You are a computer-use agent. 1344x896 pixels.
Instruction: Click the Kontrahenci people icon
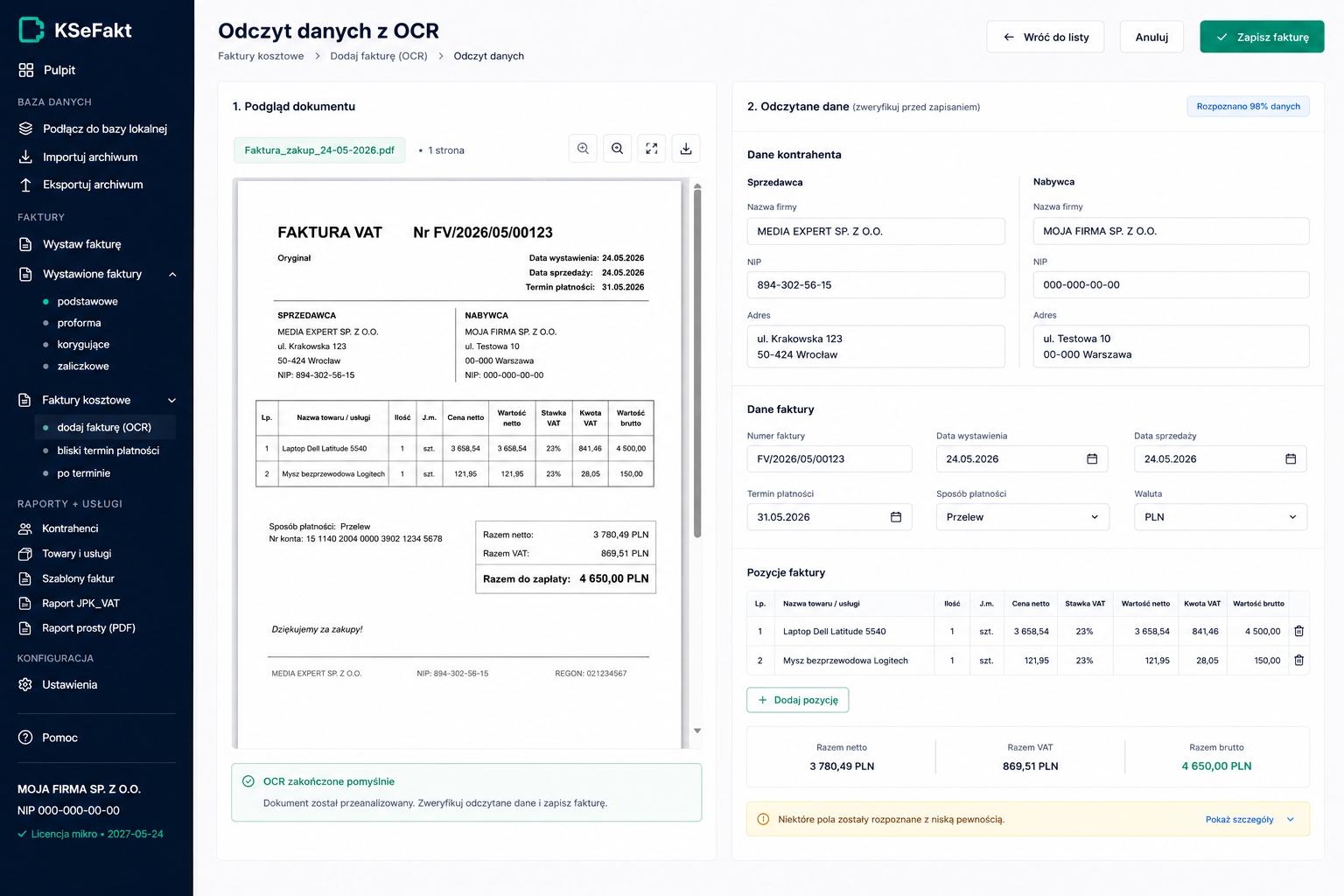[x=25, y=528]
